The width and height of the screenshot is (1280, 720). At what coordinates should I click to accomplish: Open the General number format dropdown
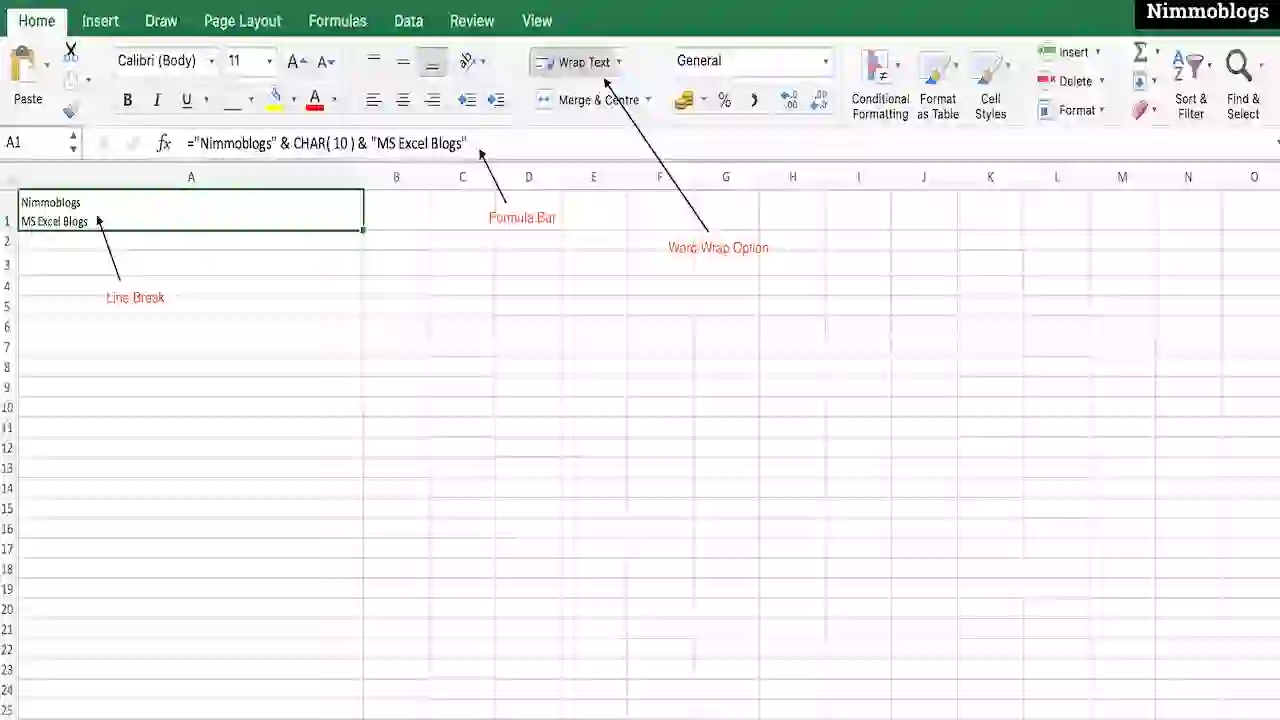point(824,60)
